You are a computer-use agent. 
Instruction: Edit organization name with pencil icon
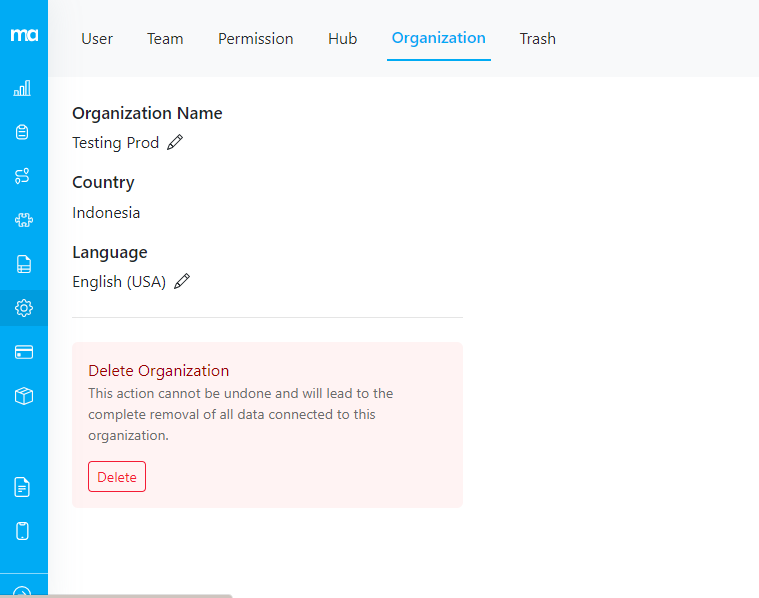coord(175,143)
